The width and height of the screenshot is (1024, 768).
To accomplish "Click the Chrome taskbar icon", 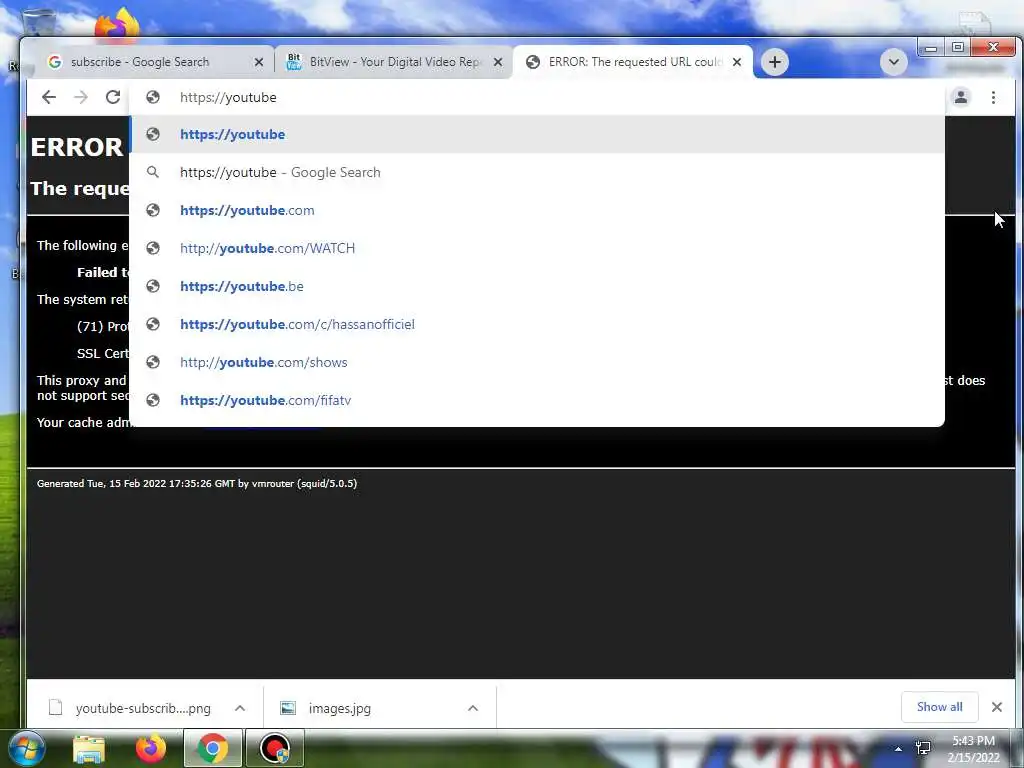I will pyautogui.click(x=212, y=748).
